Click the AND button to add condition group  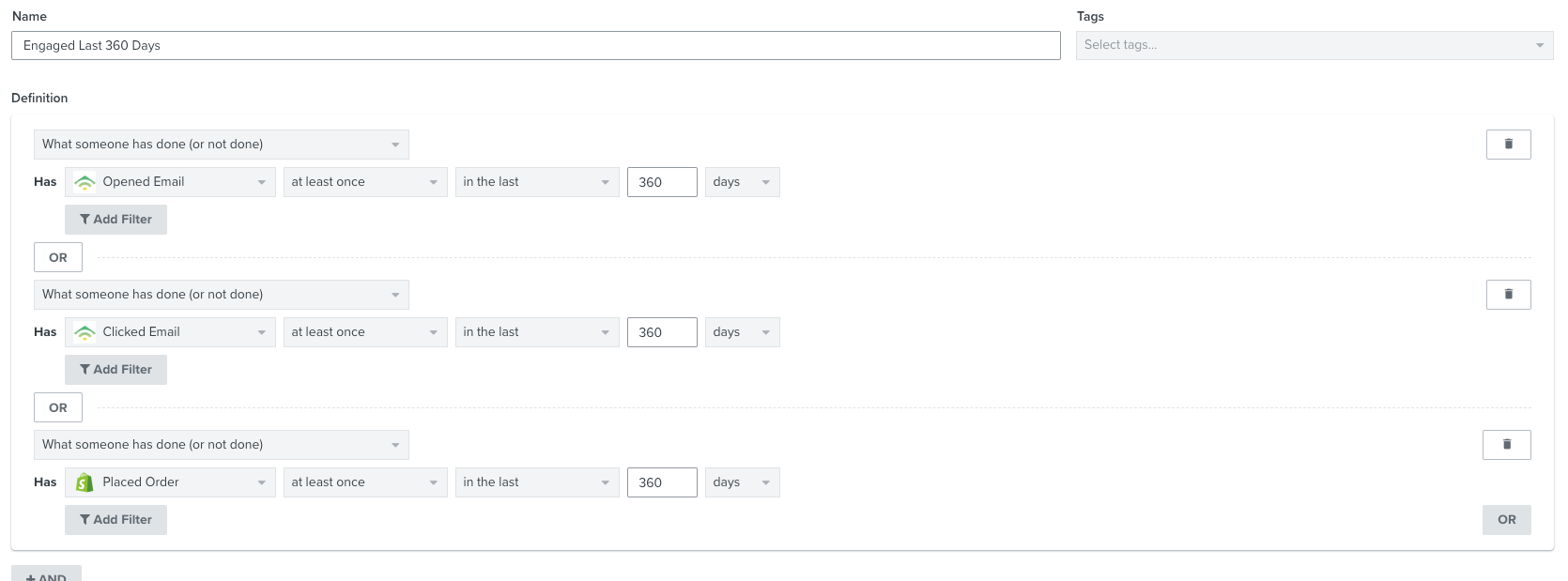[x=46, y=574]
